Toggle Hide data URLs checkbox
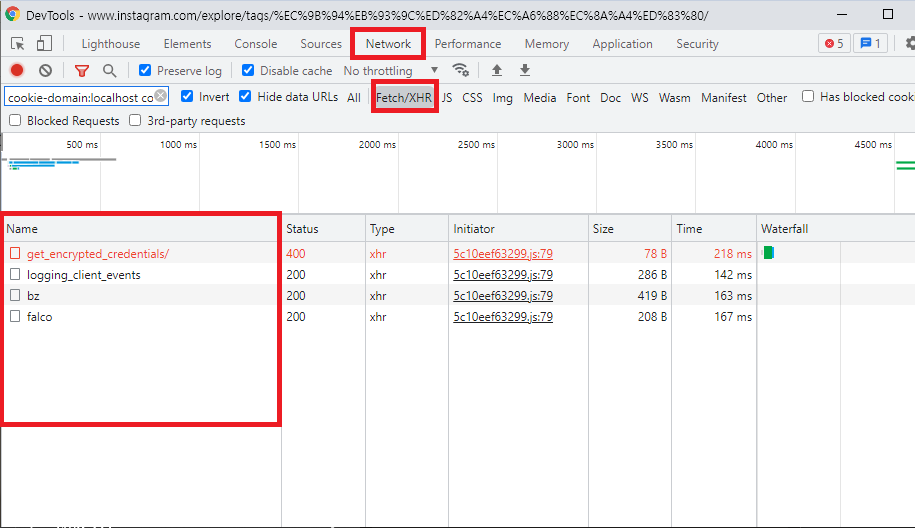Screen dimensions: 915x528 point(245,96)
